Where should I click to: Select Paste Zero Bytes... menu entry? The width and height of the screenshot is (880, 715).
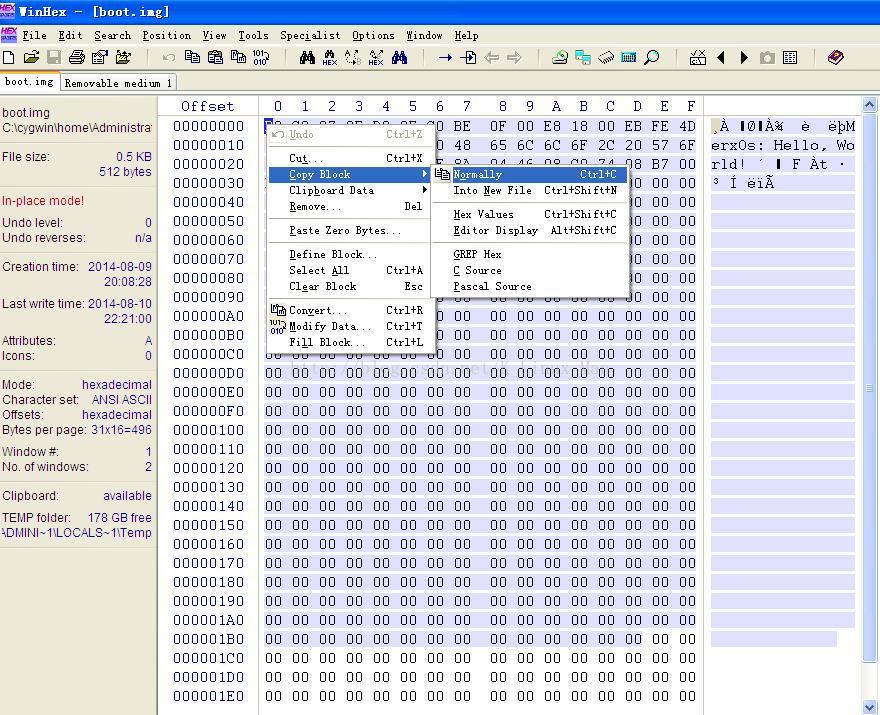pos(351,230)
